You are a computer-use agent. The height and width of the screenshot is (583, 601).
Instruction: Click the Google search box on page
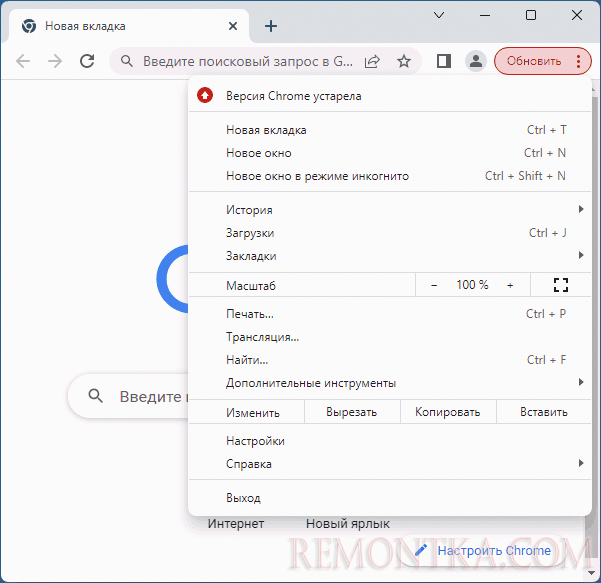128,396
